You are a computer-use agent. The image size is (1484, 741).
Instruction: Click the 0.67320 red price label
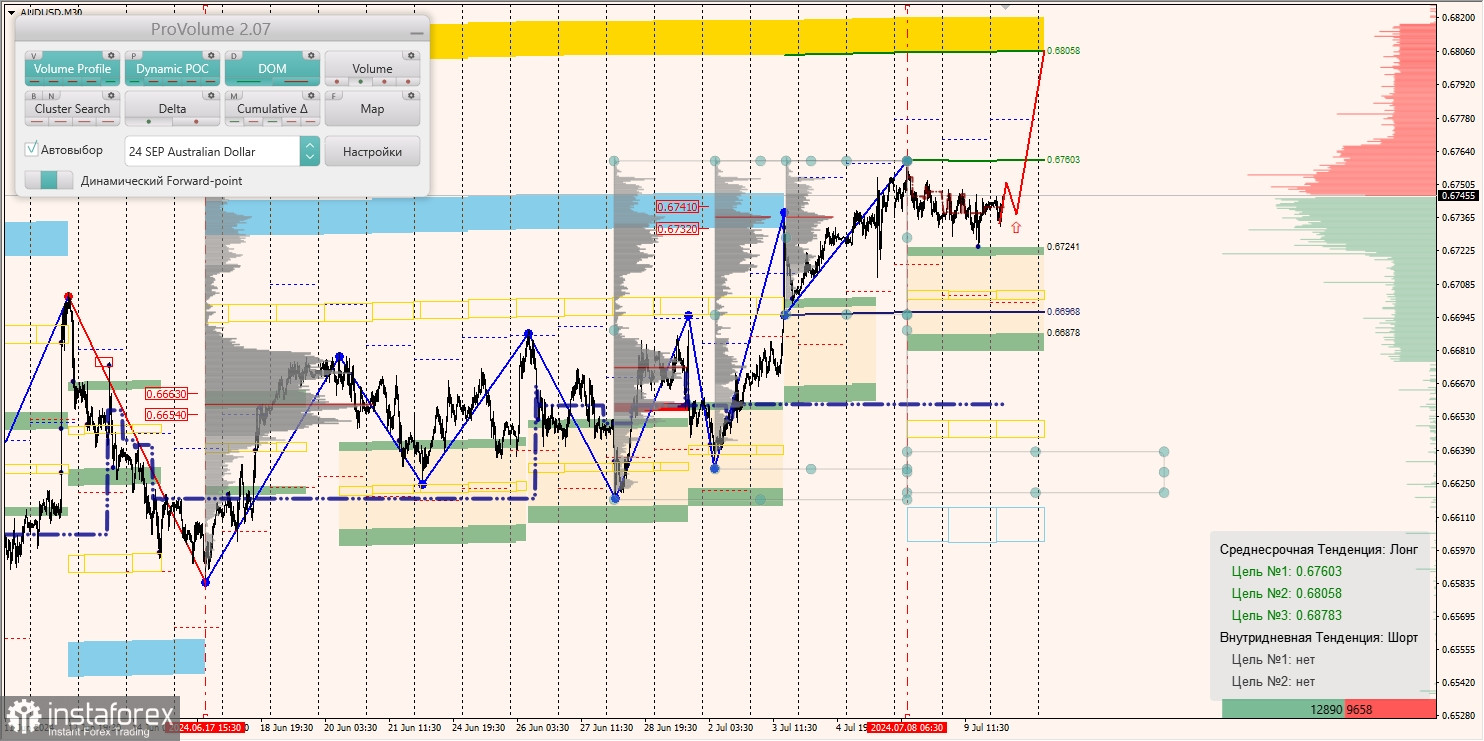pos(677,229)
